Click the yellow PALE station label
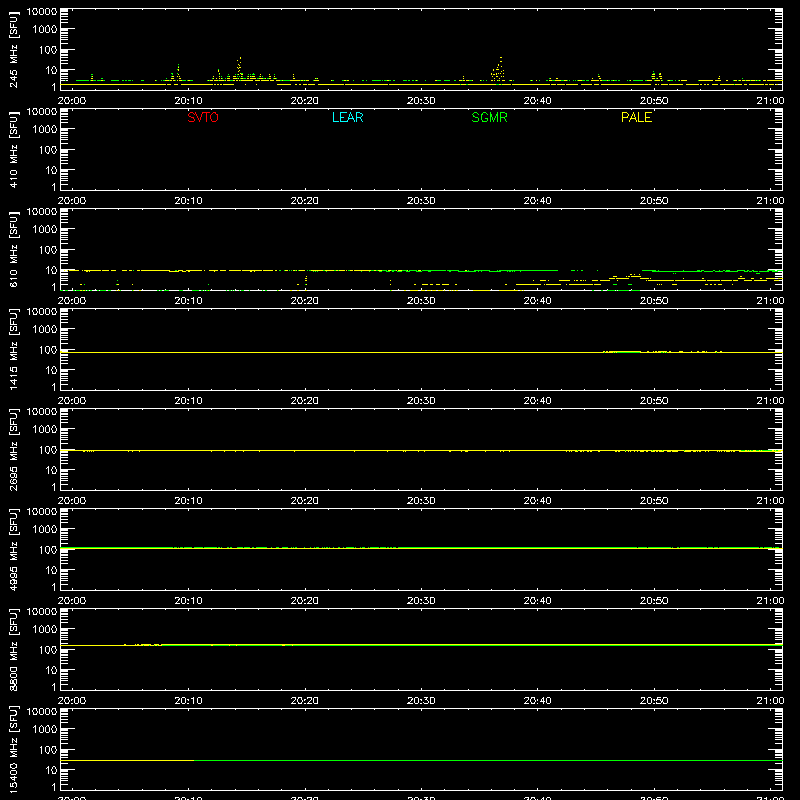 coord(636,117)
